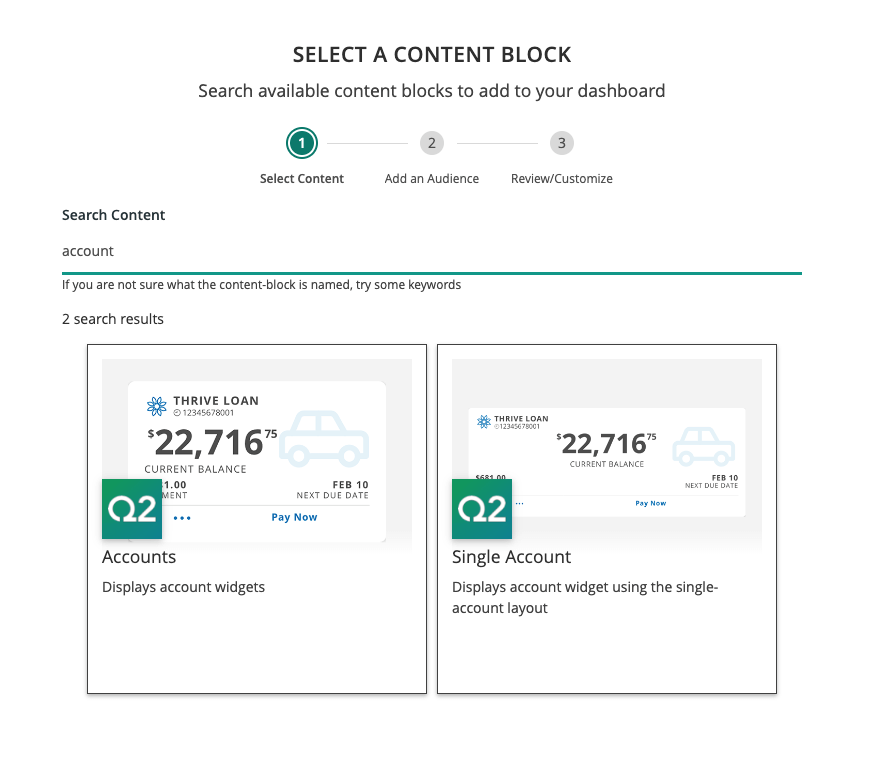Click the car icon in Single Account preview
Viewport: 869px width, 768px height.
703,446
